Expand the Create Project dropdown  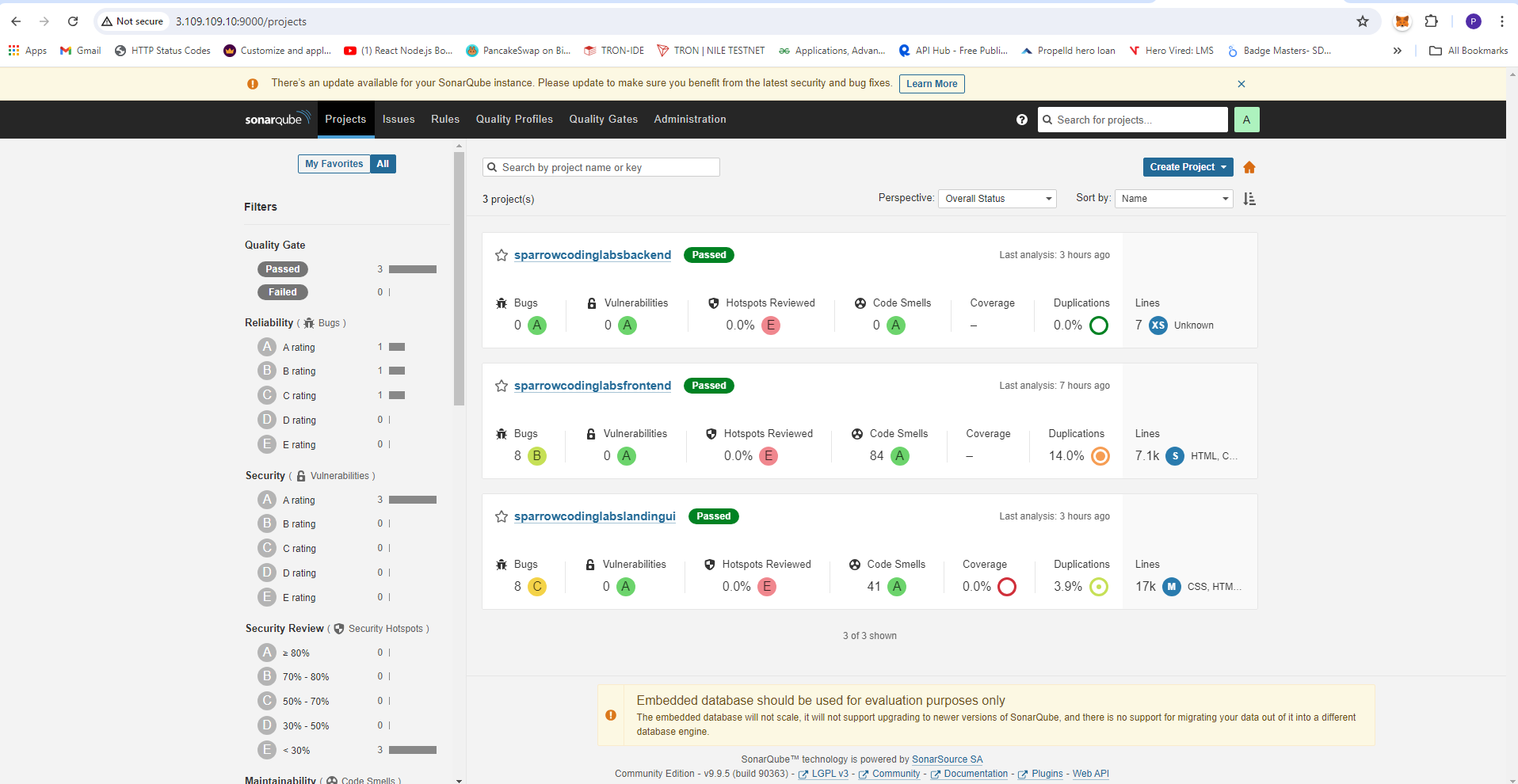click(x=1188, y=167)
